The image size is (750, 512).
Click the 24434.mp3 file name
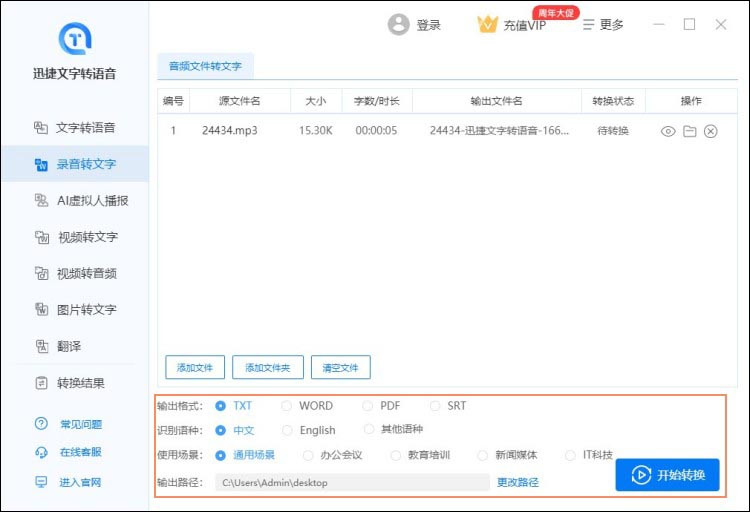[x=230, y=130]
